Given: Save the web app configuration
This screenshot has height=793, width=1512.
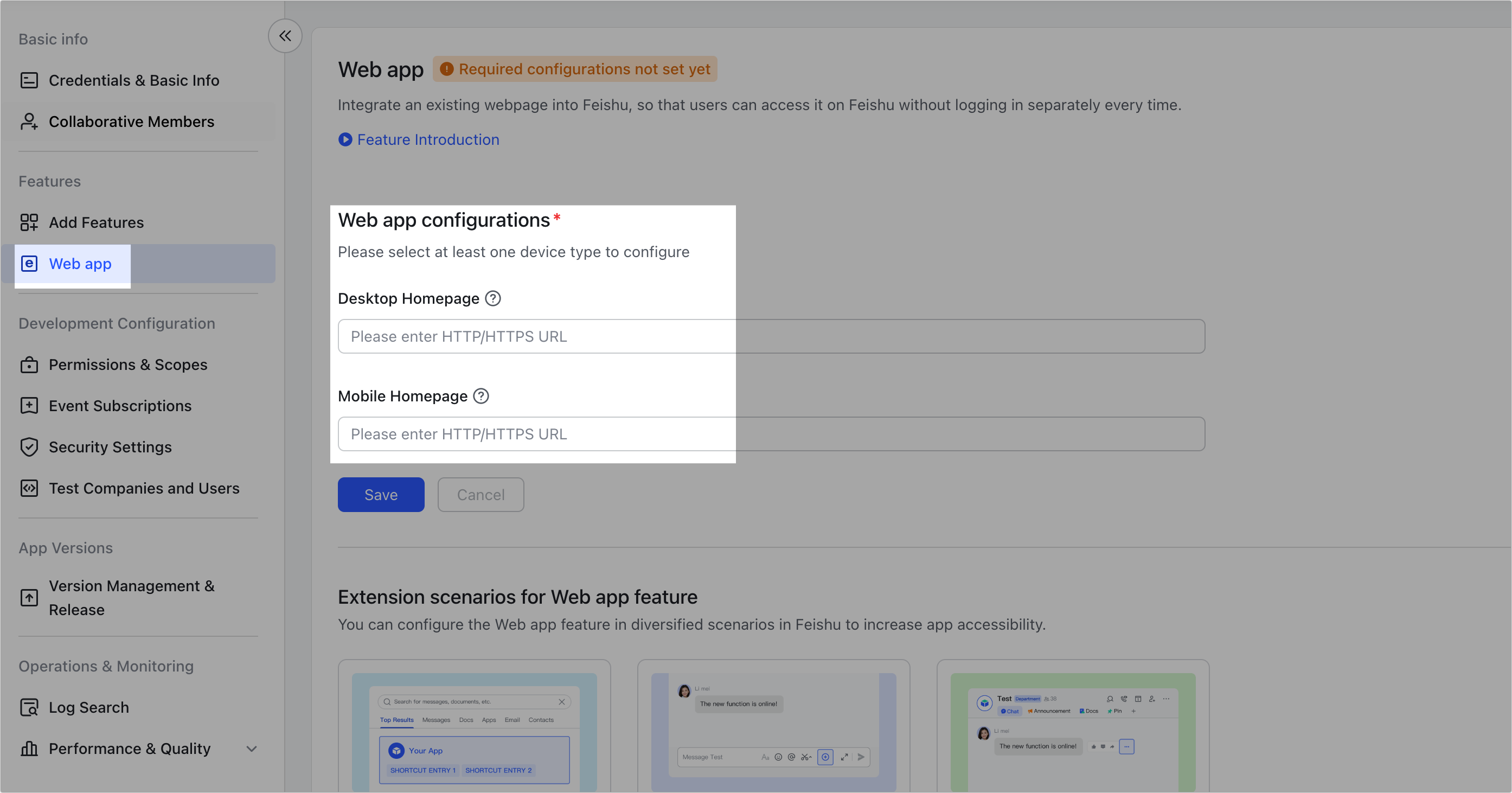Looking at the screenshot, I should 381,494.
